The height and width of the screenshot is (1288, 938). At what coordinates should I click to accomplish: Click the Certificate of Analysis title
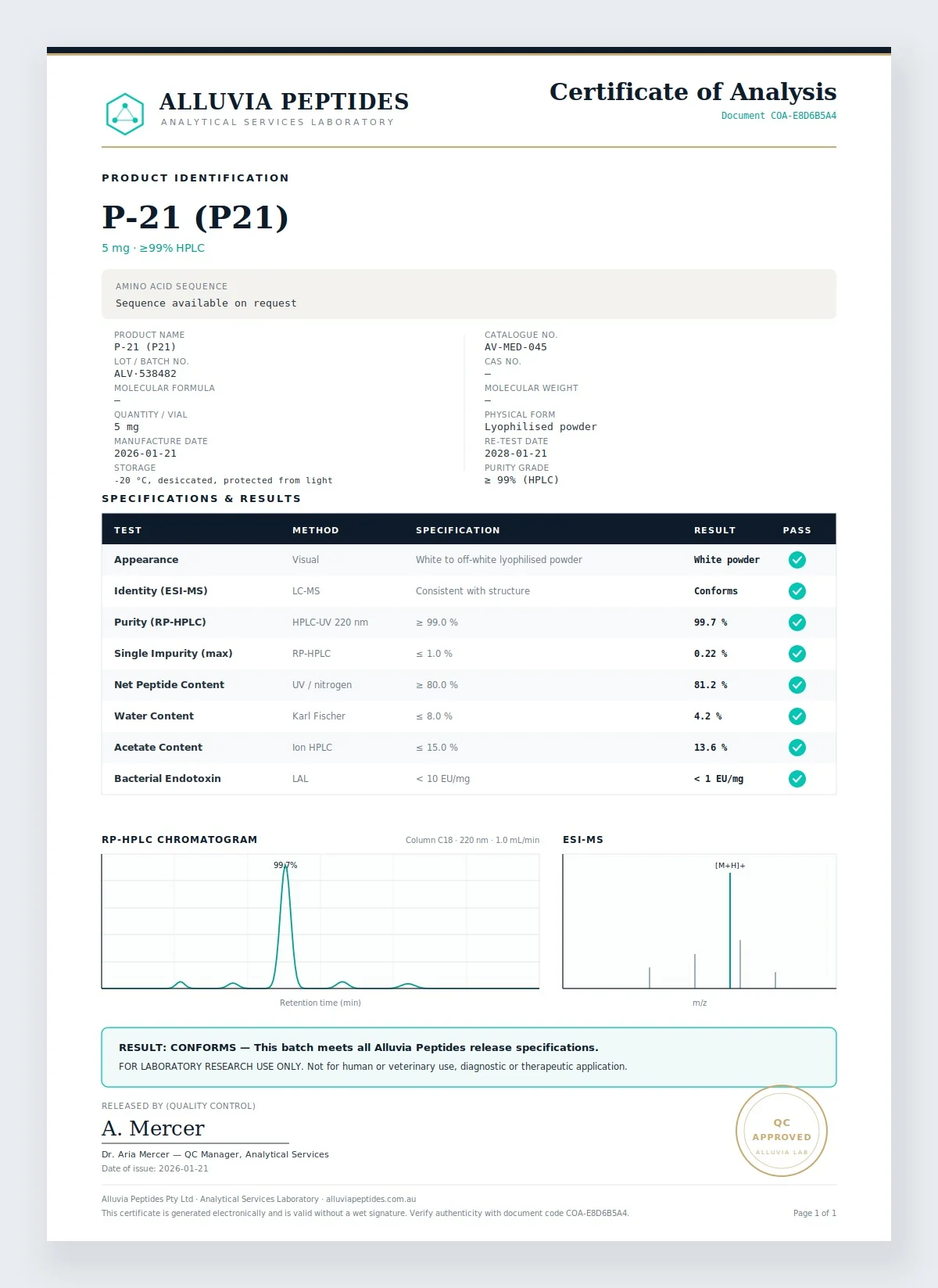tap(693, 91)
